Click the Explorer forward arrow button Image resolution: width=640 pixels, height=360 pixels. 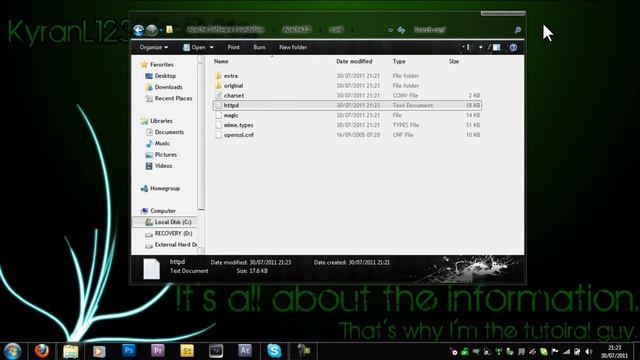[152, 30]
